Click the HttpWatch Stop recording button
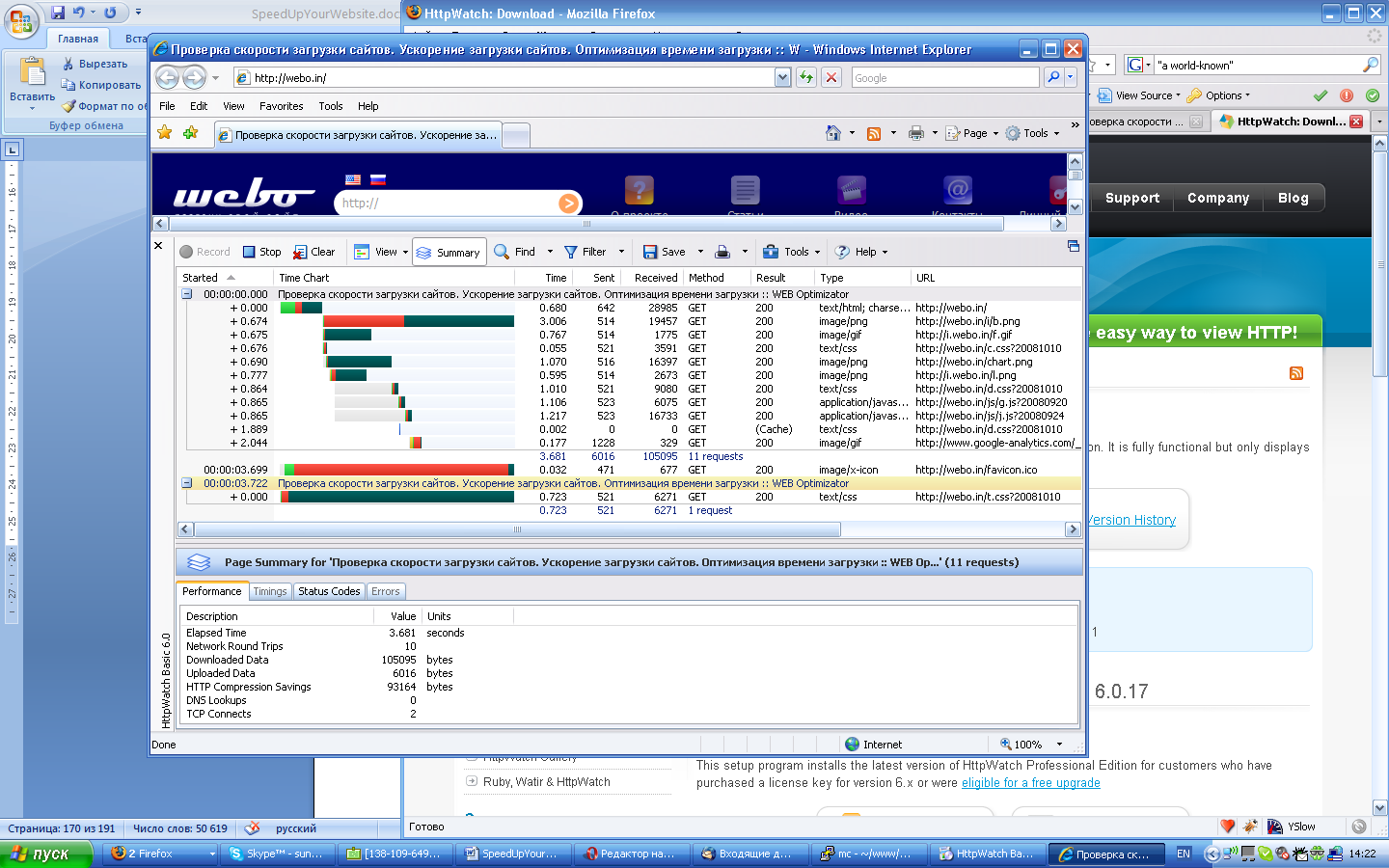Screen dimensions: 1389x868 point(261,252)
